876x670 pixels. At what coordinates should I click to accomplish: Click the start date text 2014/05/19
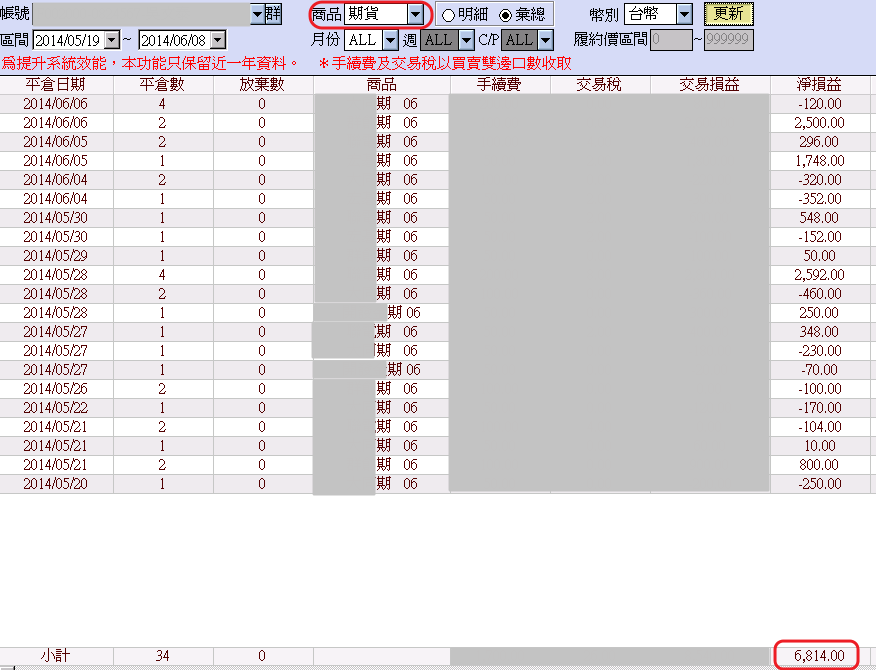click(68, 40)
